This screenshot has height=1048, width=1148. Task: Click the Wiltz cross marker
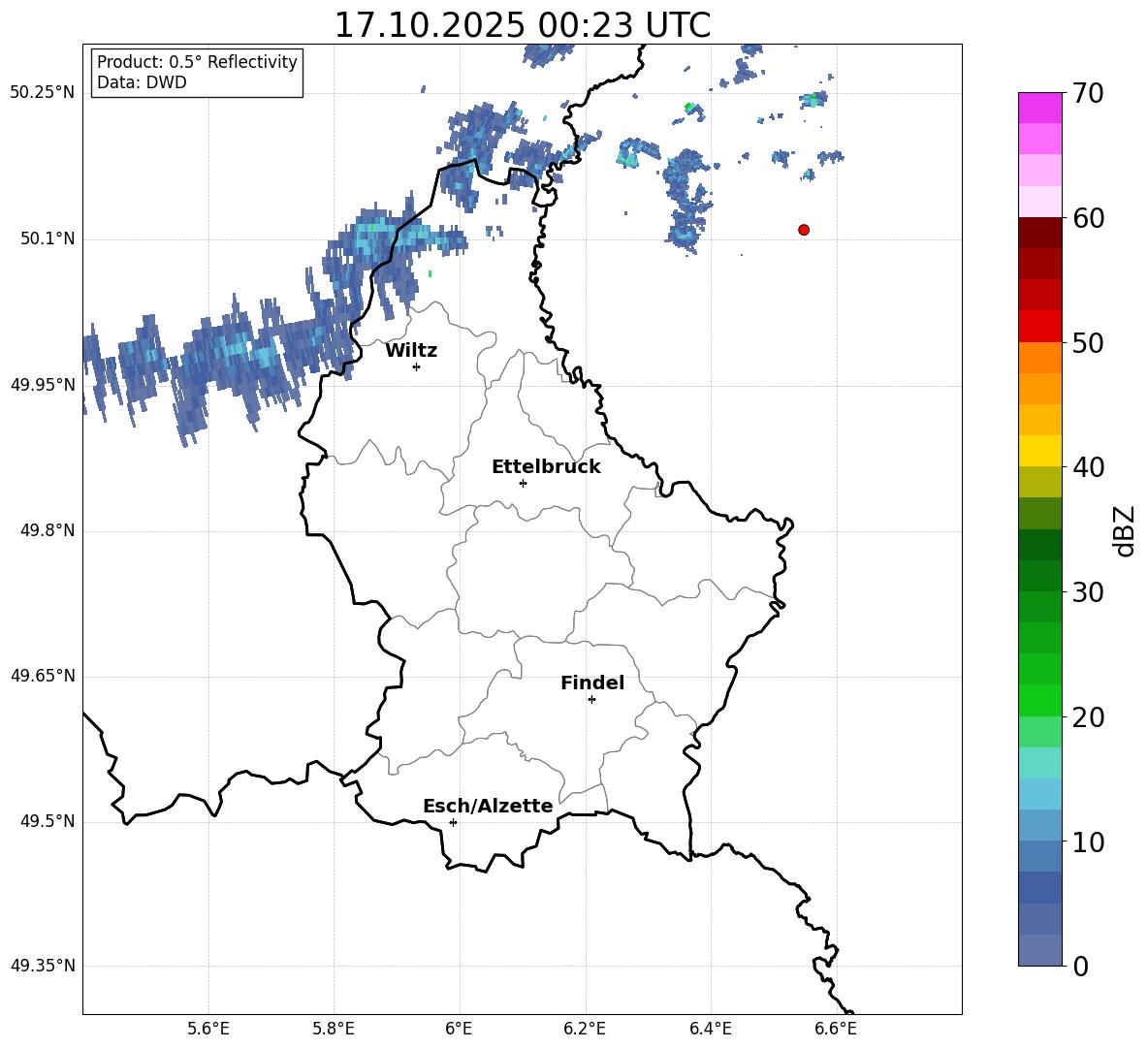[x=417, y=366]
